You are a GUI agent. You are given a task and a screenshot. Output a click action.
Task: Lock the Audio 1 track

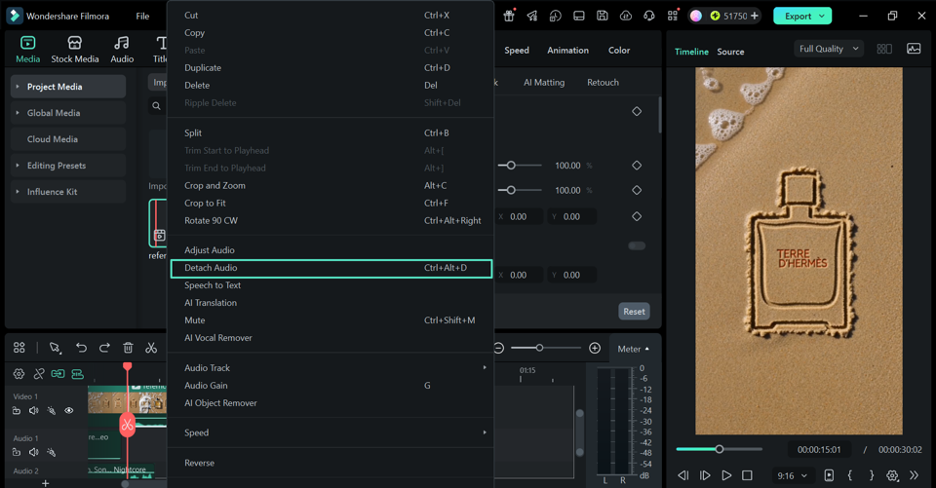17,452
